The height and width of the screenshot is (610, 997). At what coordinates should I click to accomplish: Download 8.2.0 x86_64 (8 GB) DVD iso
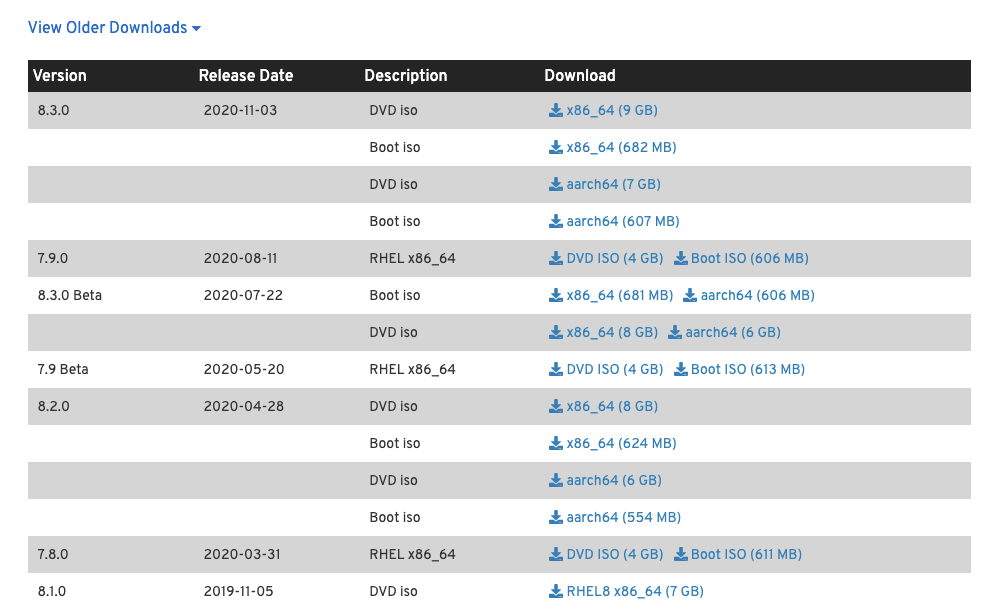click(x=611, y=407)
